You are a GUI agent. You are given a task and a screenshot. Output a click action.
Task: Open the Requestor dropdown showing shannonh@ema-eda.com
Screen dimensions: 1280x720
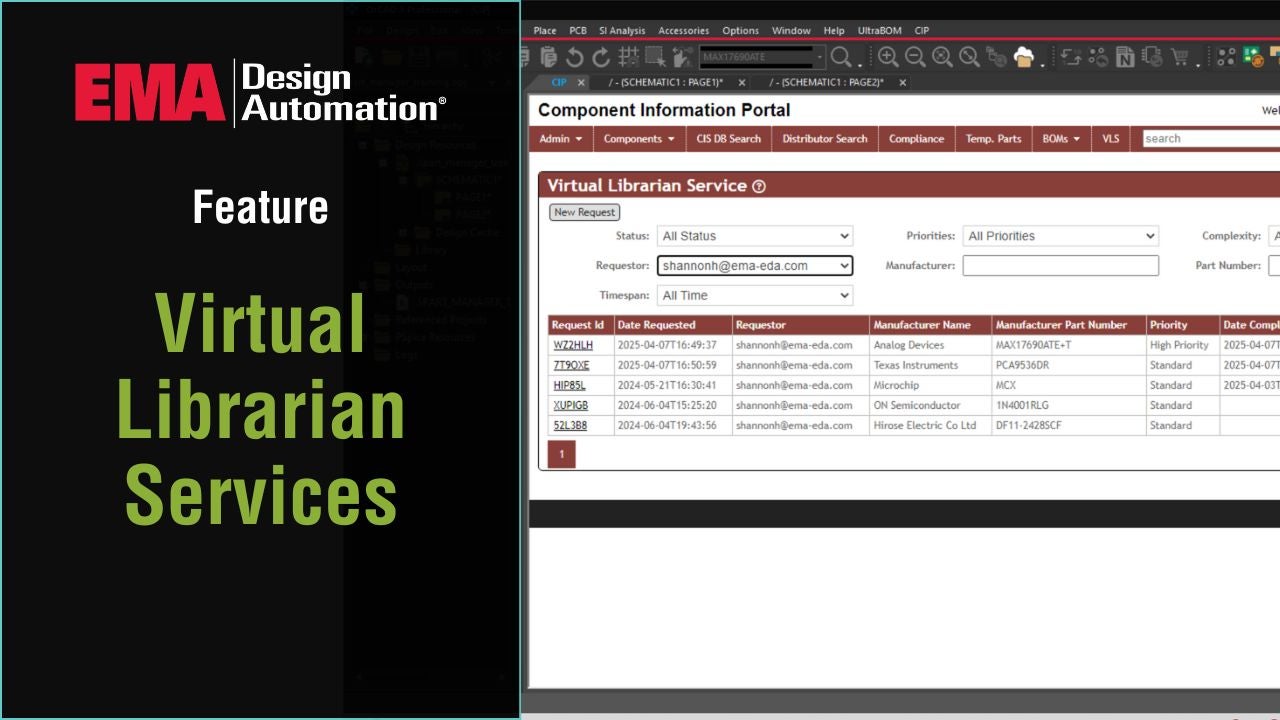click(x=755, y=266)
